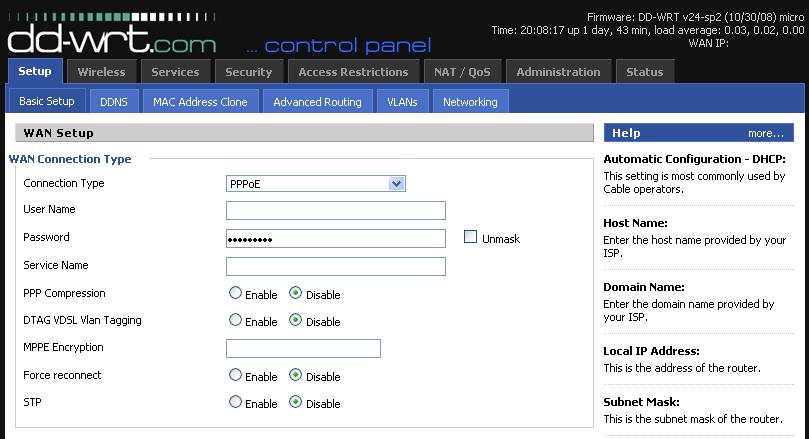Image resolution: width=809 pixels, height=439 pixels.
Task: Click the dd-wrt.com logo
Action: click(x=112, y=34)
